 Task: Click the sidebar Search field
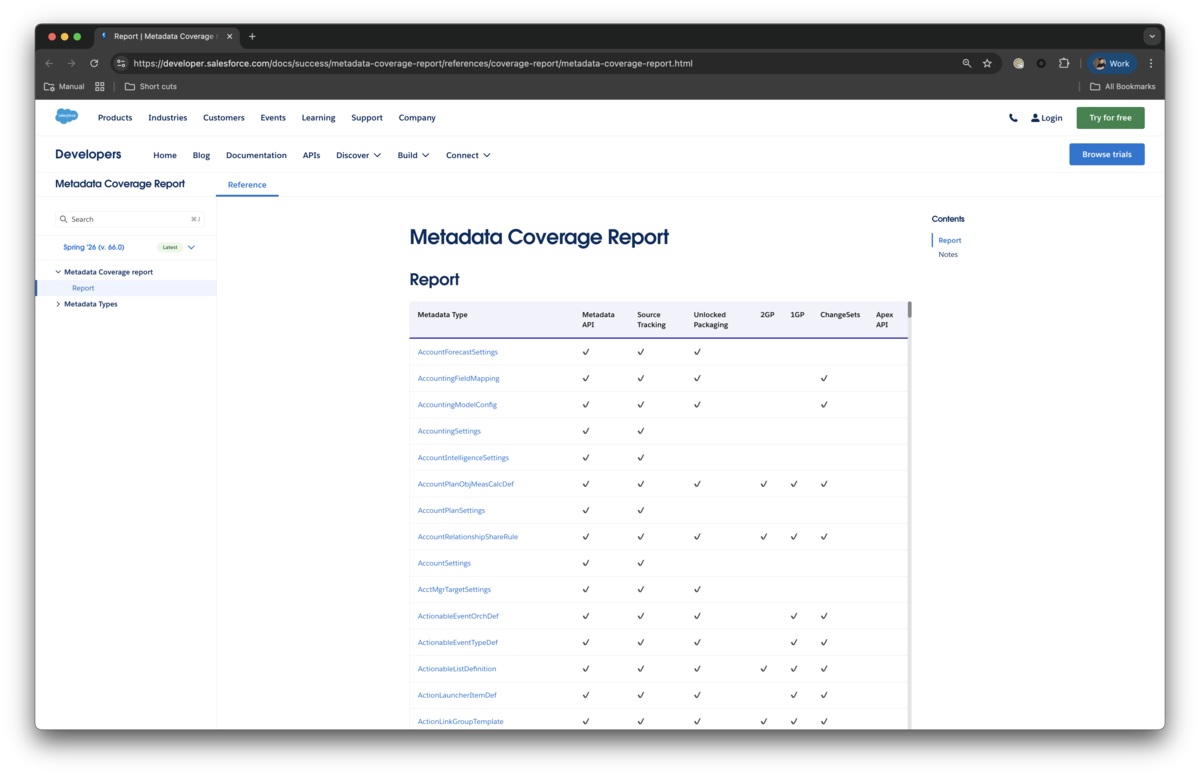pos(130,219)
